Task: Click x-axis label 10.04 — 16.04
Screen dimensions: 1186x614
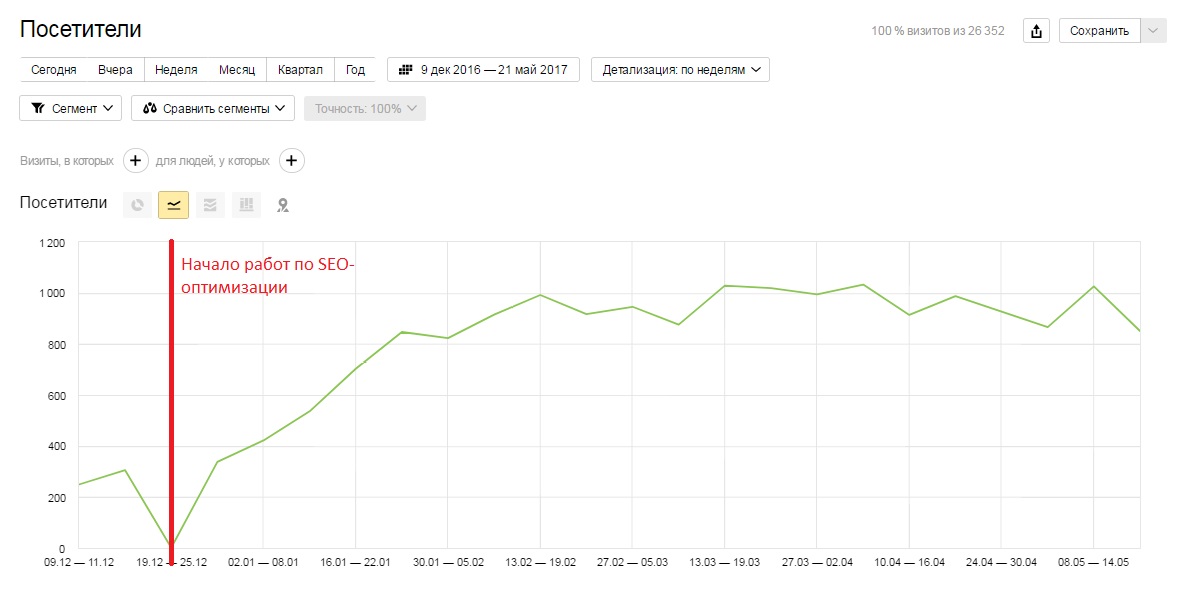Action: pyautogui.click(x=909, y=563)
